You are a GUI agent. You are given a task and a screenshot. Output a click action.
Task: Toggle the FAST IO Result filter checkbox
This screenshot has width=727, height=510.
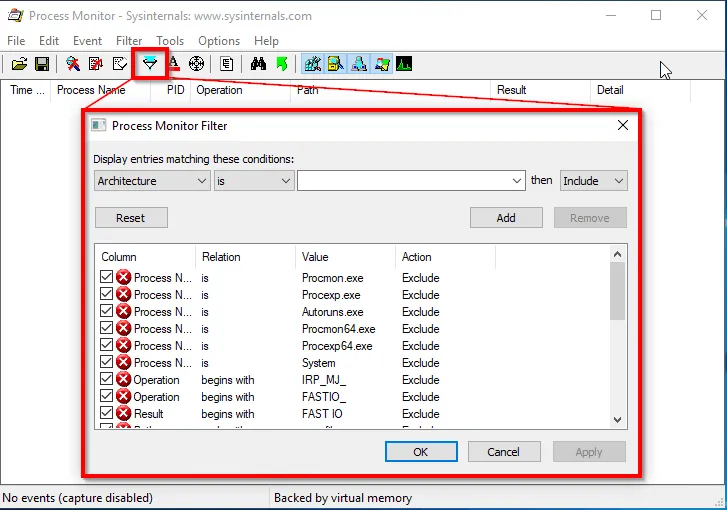[107, 413]
